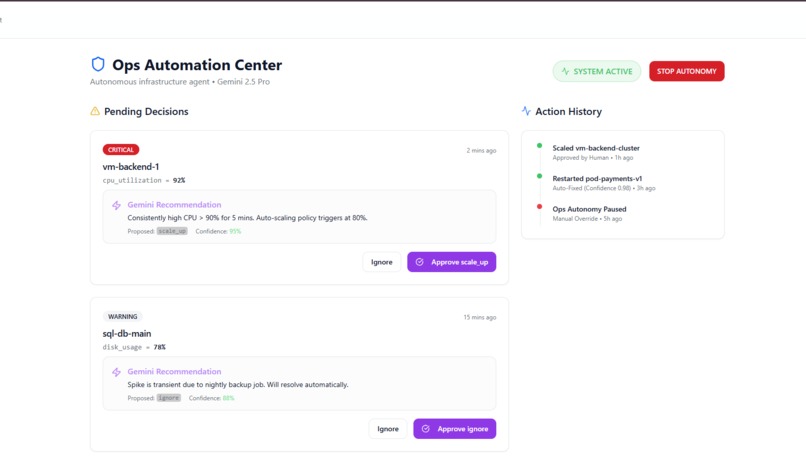Click the 95% confidence value
The height and width of the screenshot is (474, 806).
pyautogui.click(x=235, y=231)
